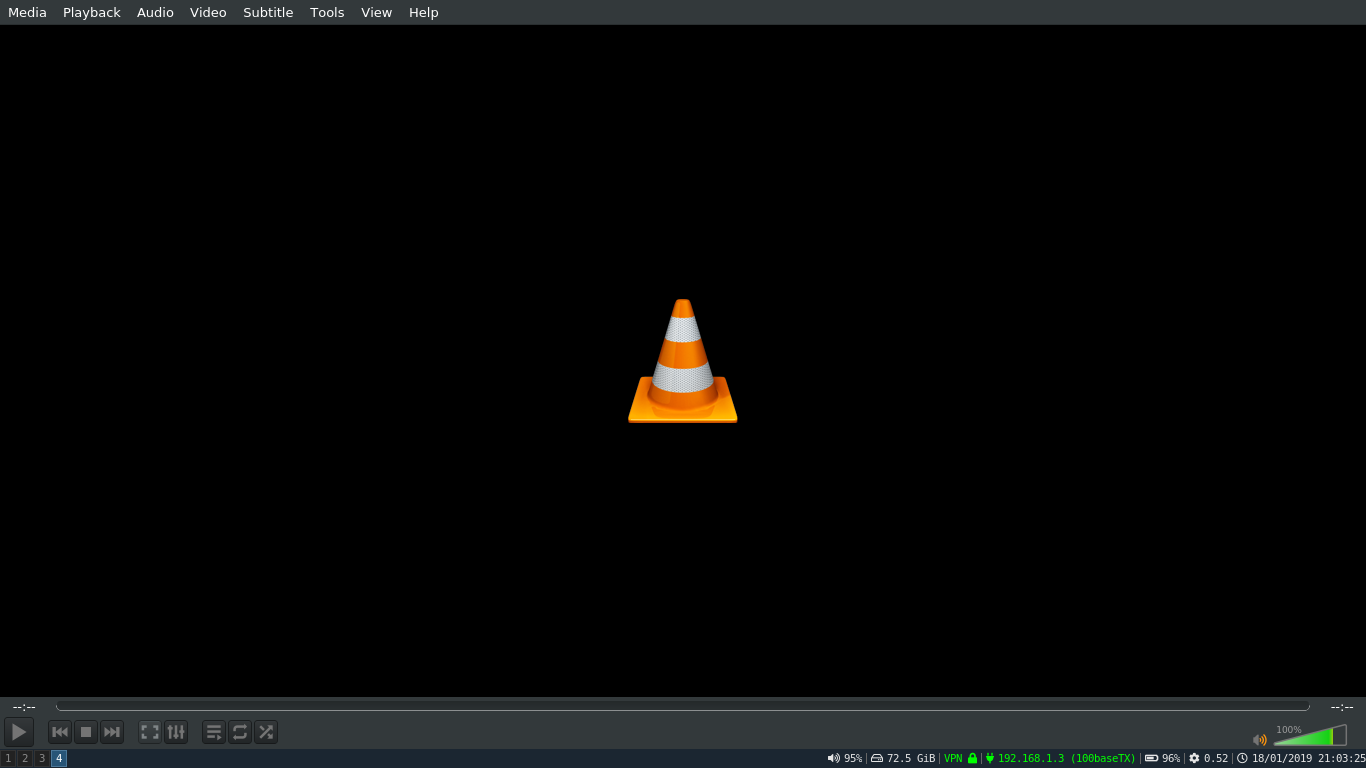Click battery 96% indicator

point(1162,759)
